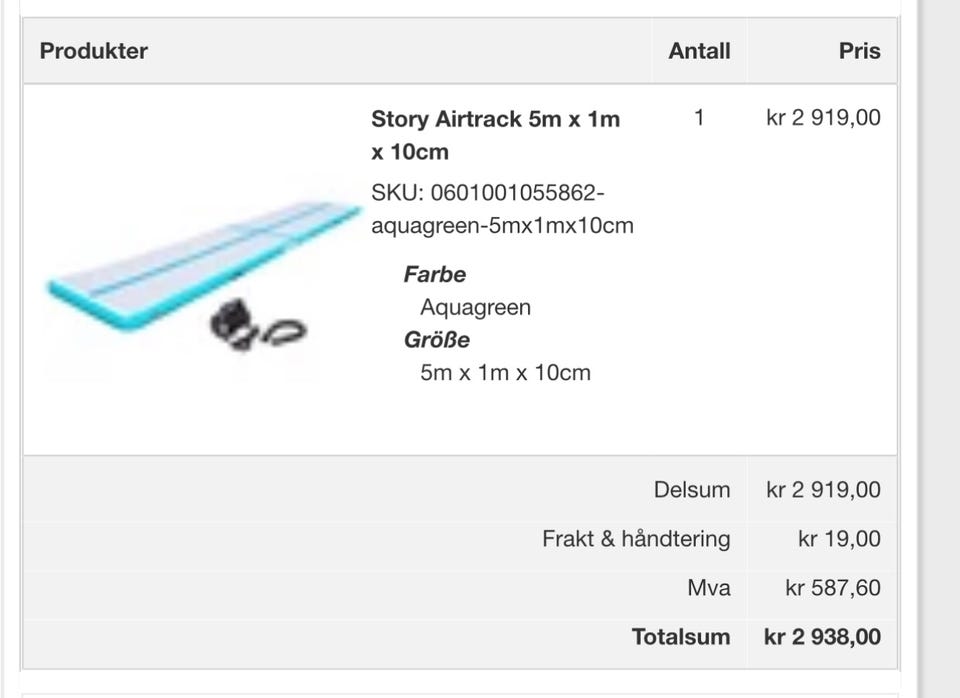This screenshot has height=698, width=960.
Task: Select the Antall column header
Action: click(699, 51)
